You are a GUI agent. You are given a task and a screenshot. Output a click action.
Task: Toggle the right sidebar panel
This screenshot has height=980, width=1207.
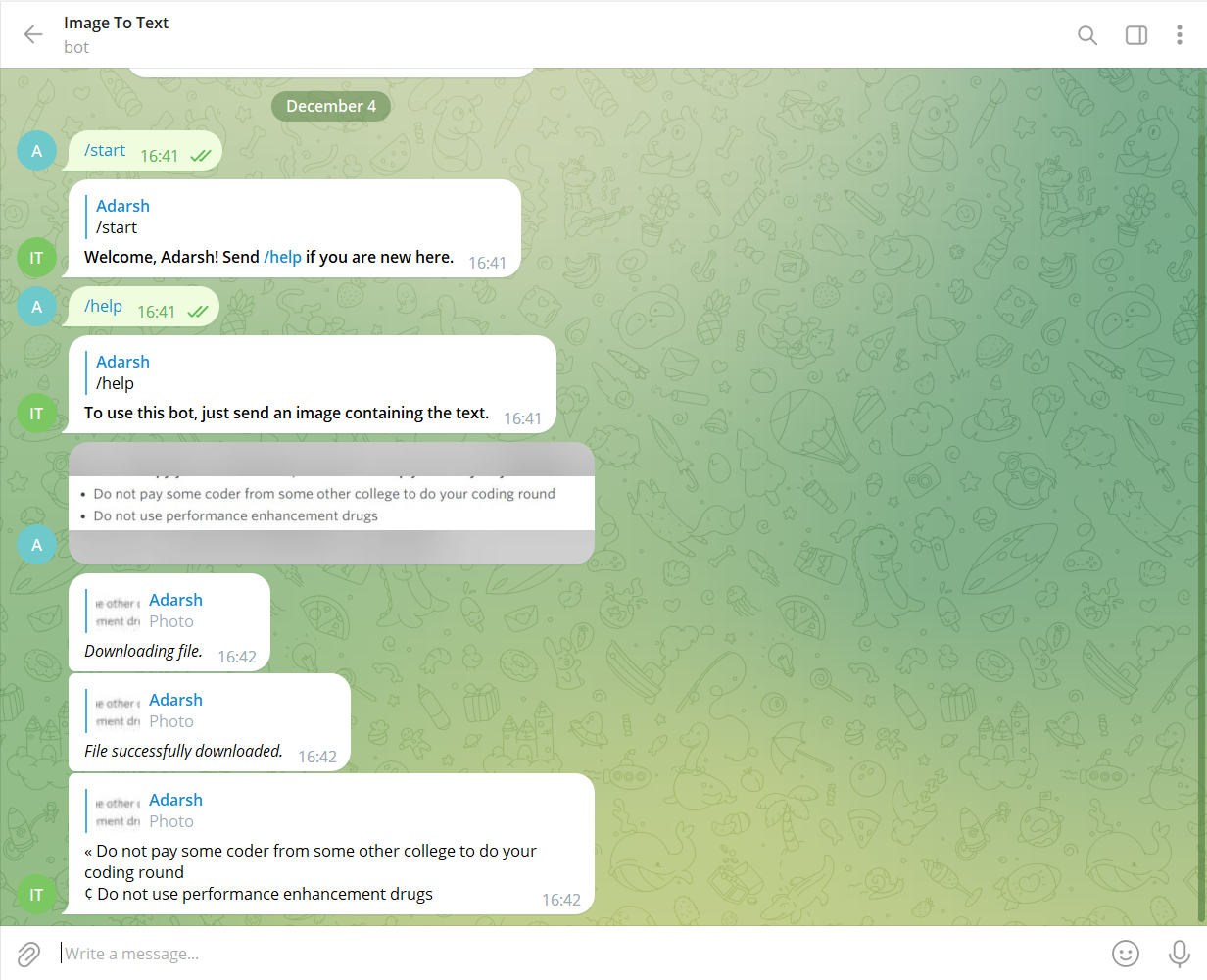[1136, 35]
